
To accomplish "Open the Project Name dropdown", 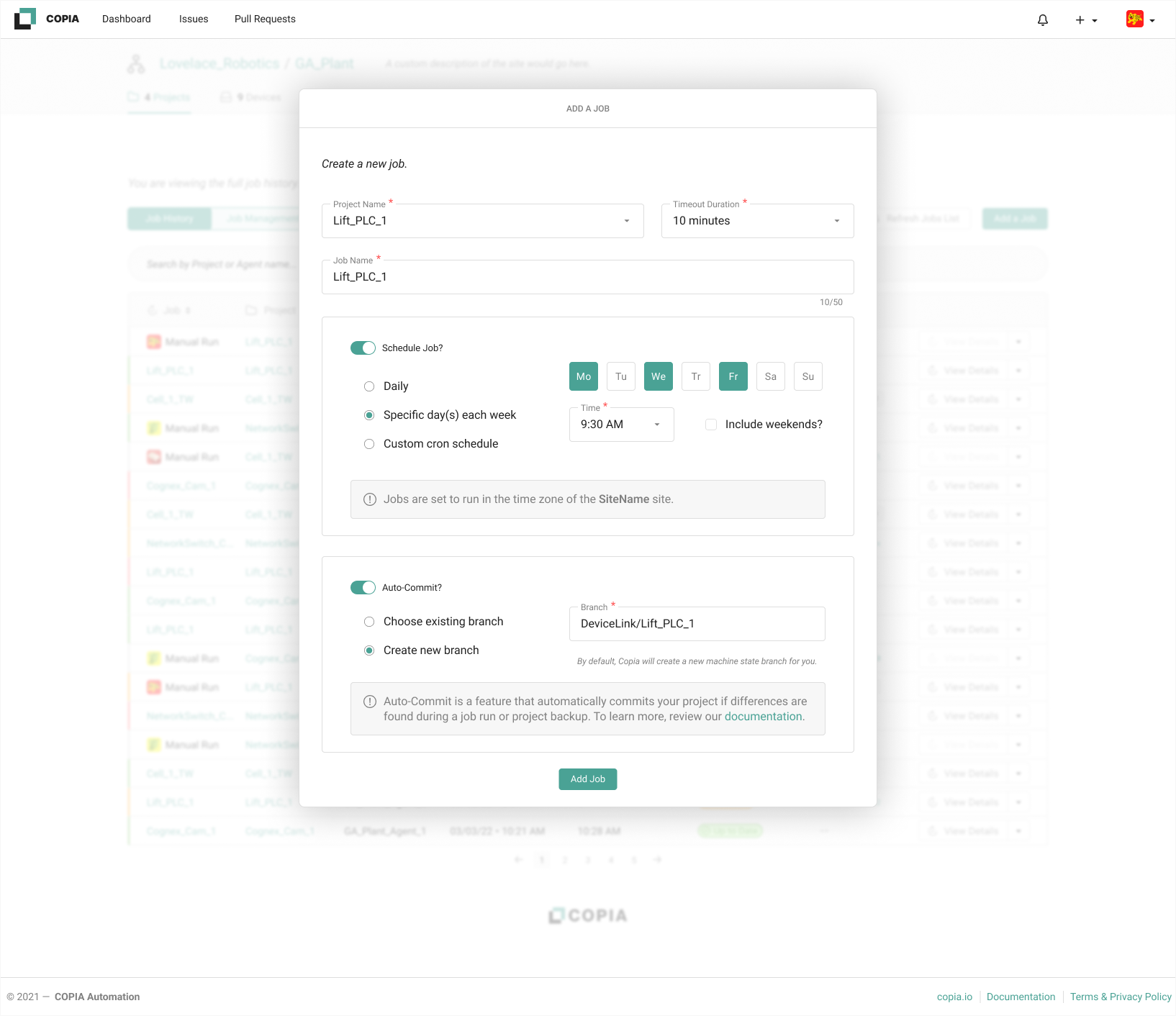I will [625, 221].
